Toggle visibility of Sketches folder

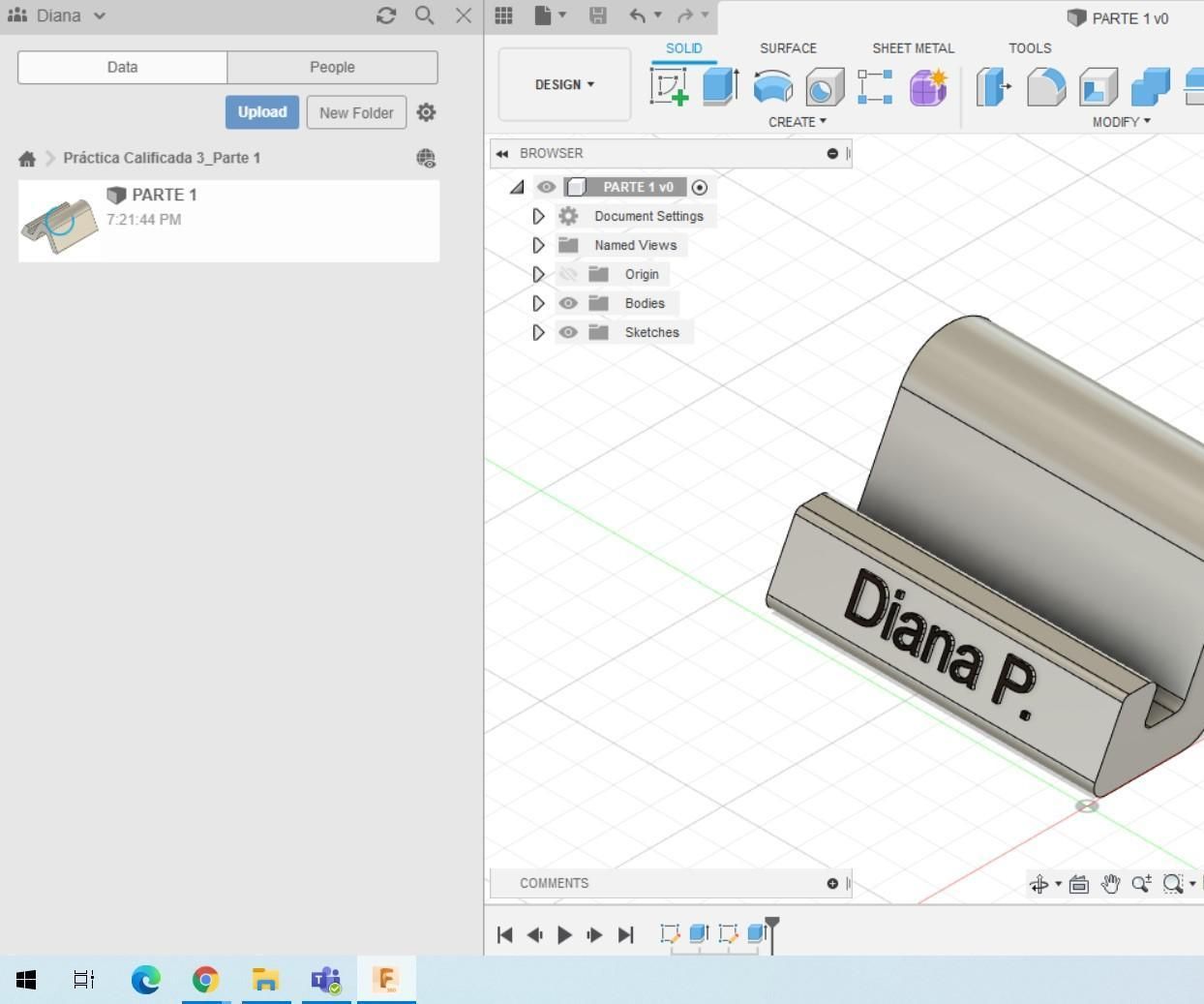(x=568, y=332)
